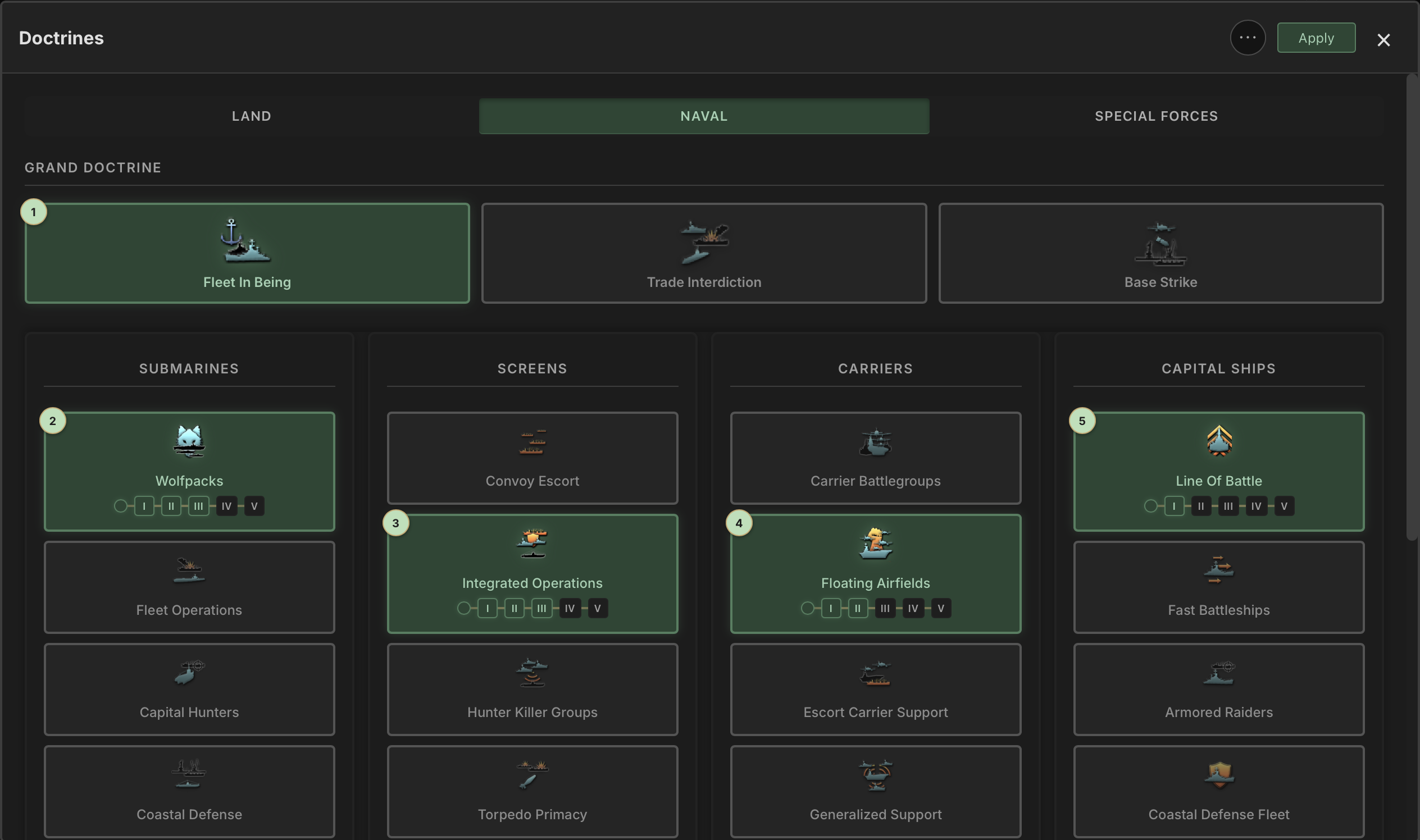The width and height of the screenshot is (1420, 840).
Task: Click the Escort Carrier Support icon
Action: click(875, 673)
